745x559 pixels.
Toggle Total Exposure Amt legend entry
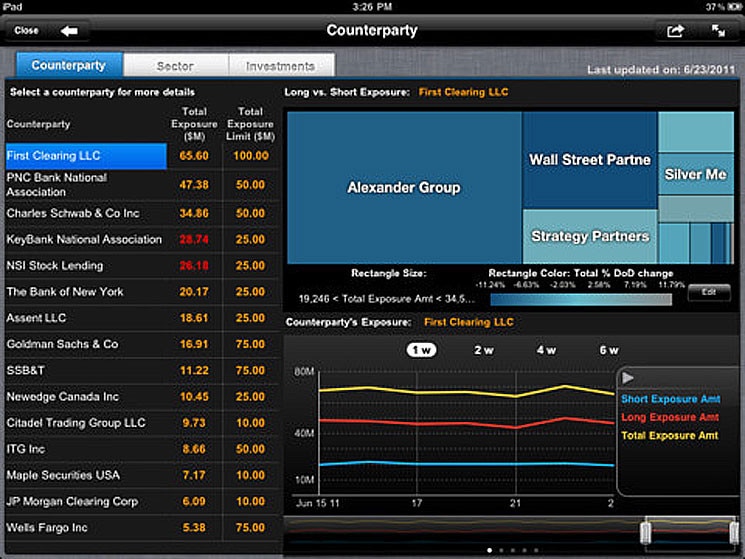pyautogui.click(x=669, y=435)
